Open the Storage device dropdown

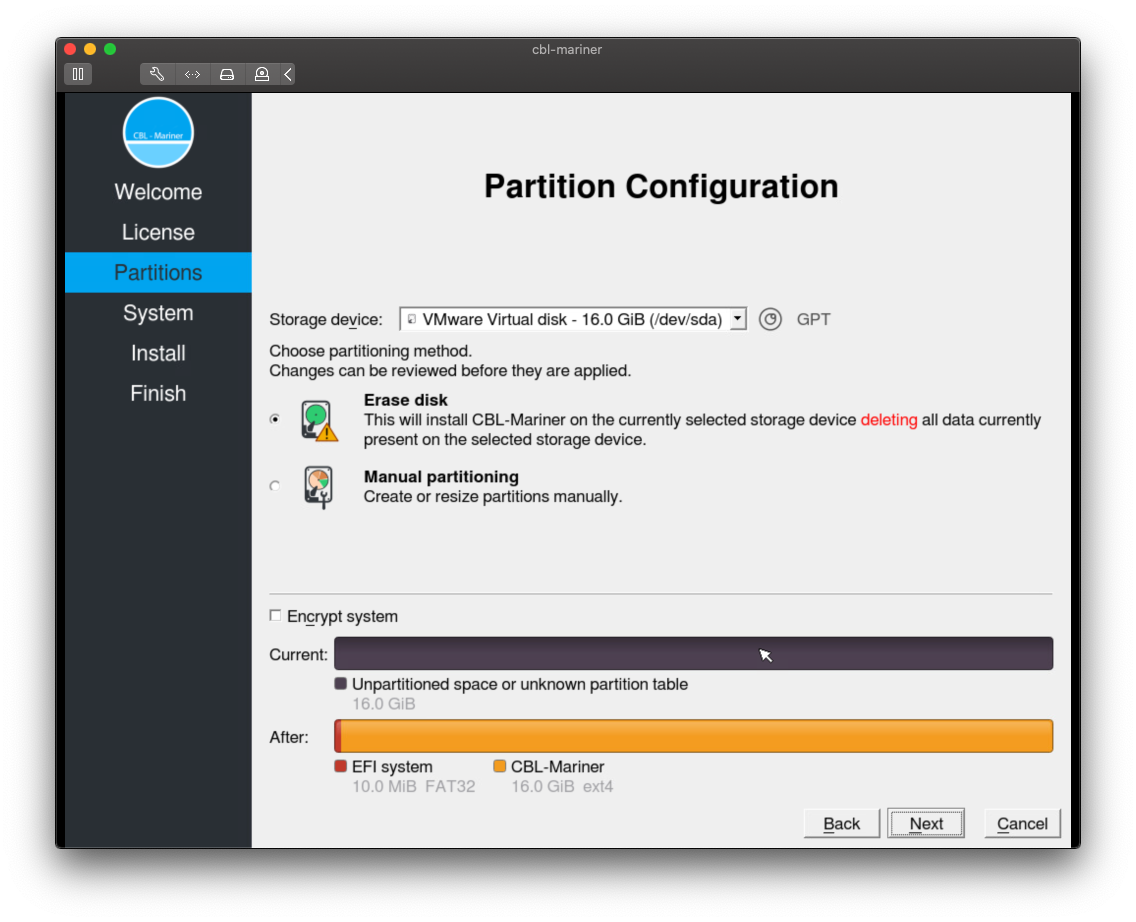573,320
